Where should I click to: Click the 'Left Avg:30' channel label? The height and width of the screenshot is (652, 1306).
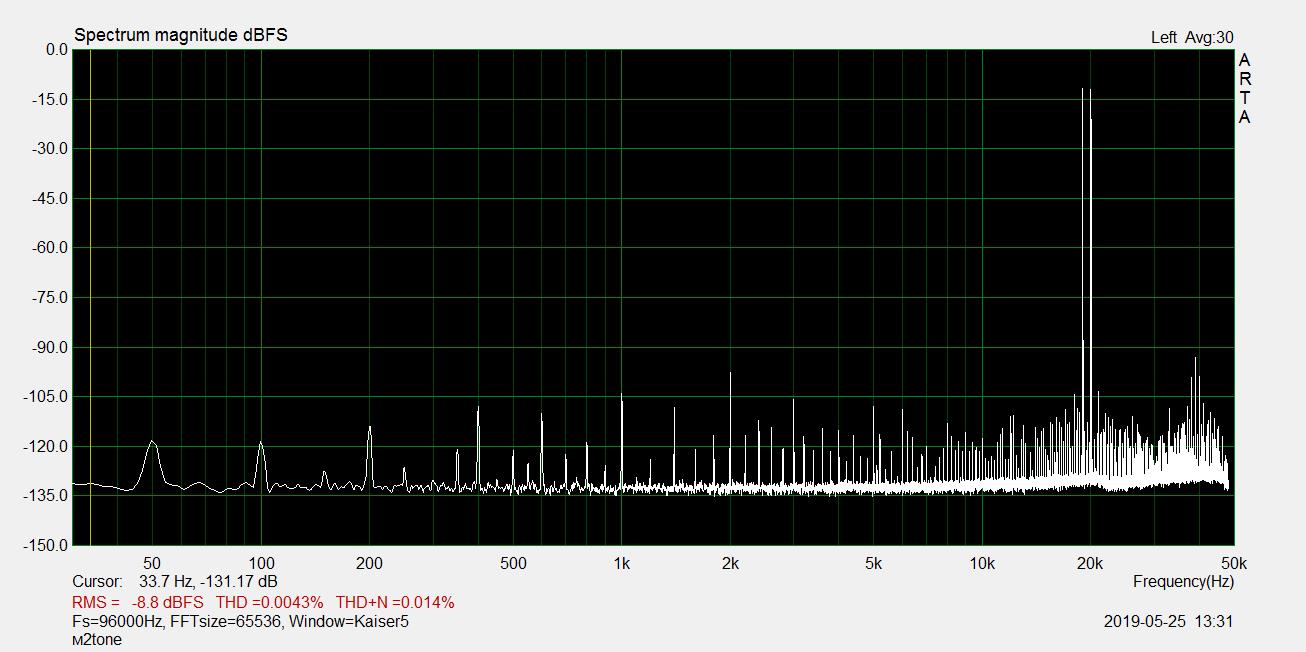[x=1192, y=38]
